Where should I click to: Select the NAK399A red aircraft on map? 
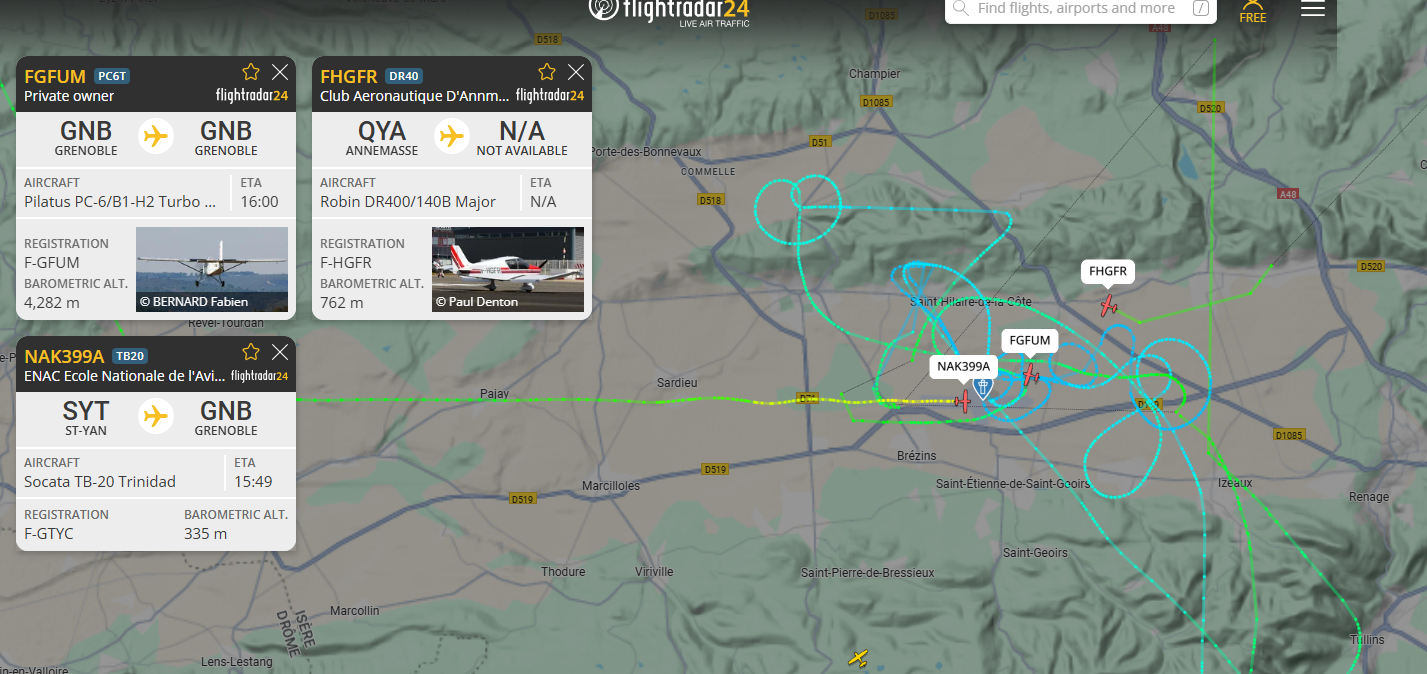point(963,402)
